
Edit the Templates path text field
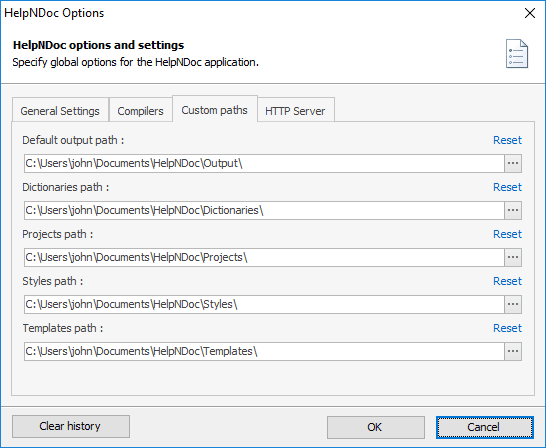click(264, 351)
